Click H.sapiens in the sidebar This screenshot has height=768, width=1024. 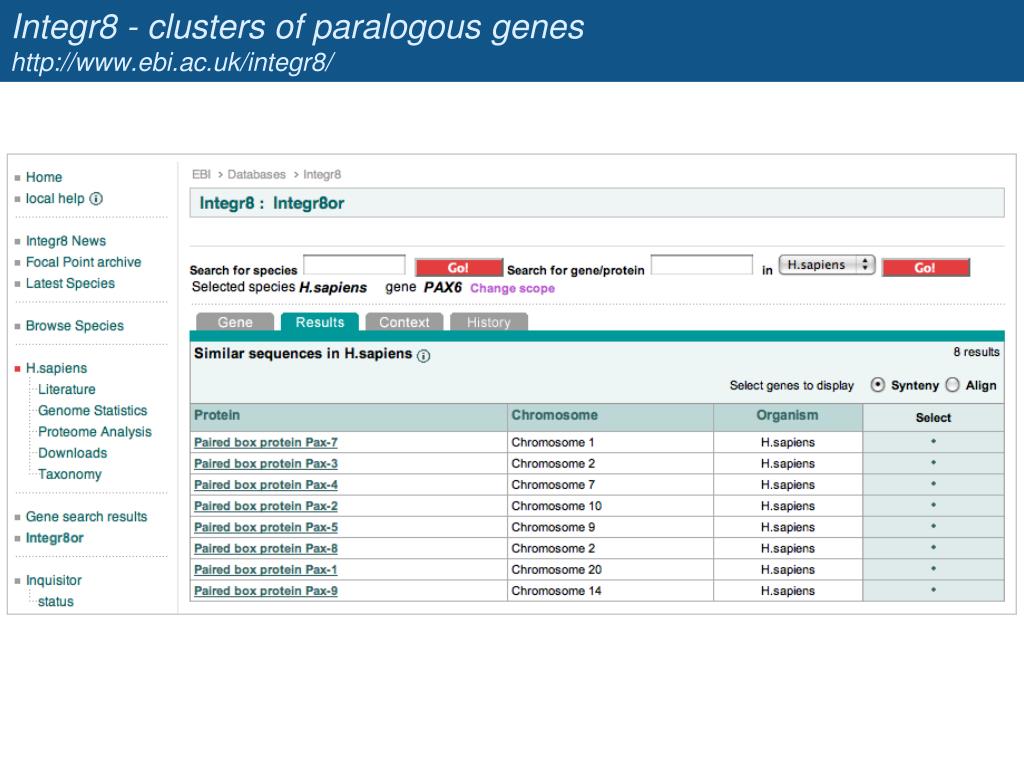[56, 368]
